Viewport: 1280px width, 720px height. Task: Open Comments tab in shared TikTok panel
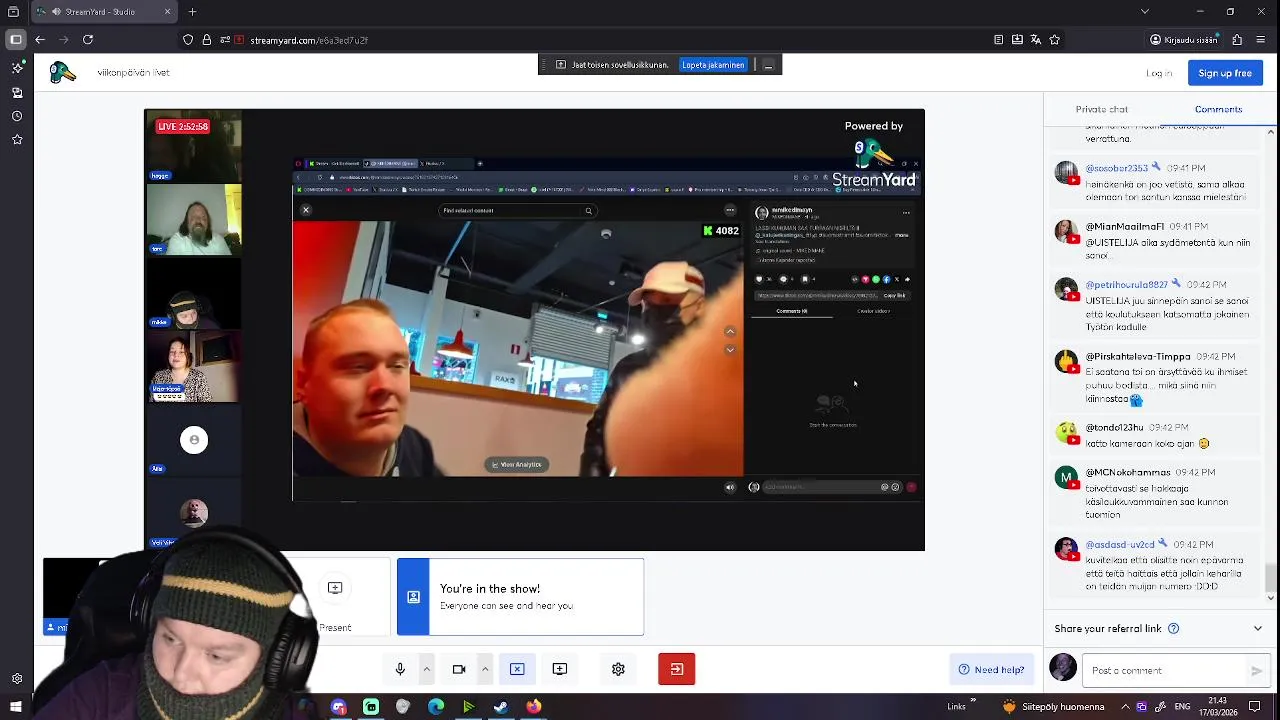[x=792, y=311]
